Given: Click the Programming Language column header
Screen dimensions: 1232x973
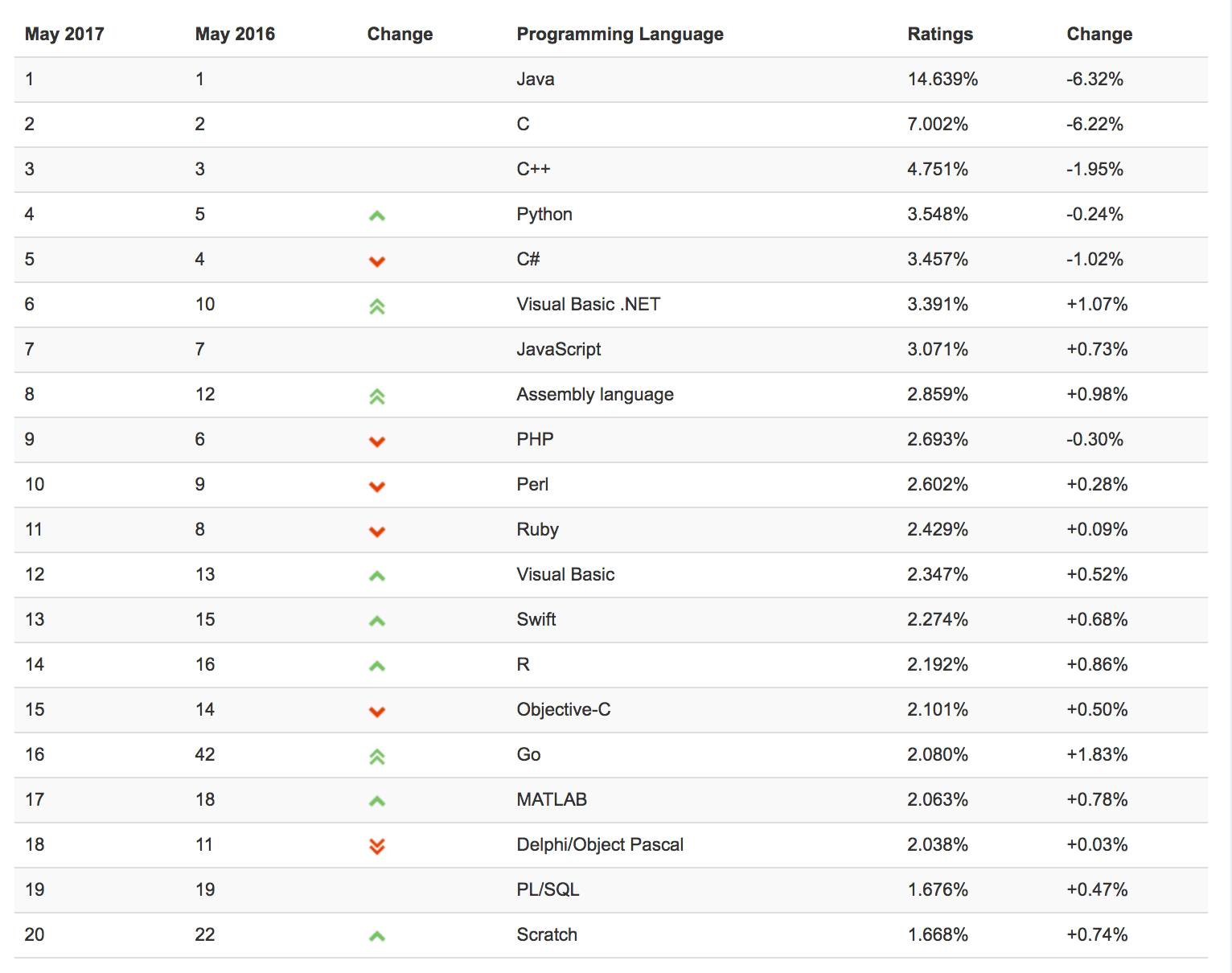Looking at the screenshot, I should [619, 34].
